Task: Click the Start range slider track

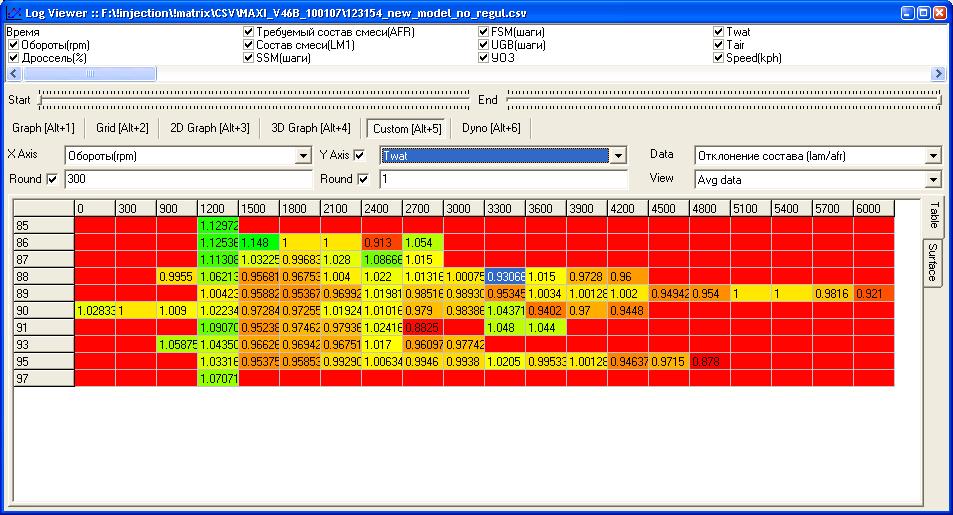Action: [250, 99]
